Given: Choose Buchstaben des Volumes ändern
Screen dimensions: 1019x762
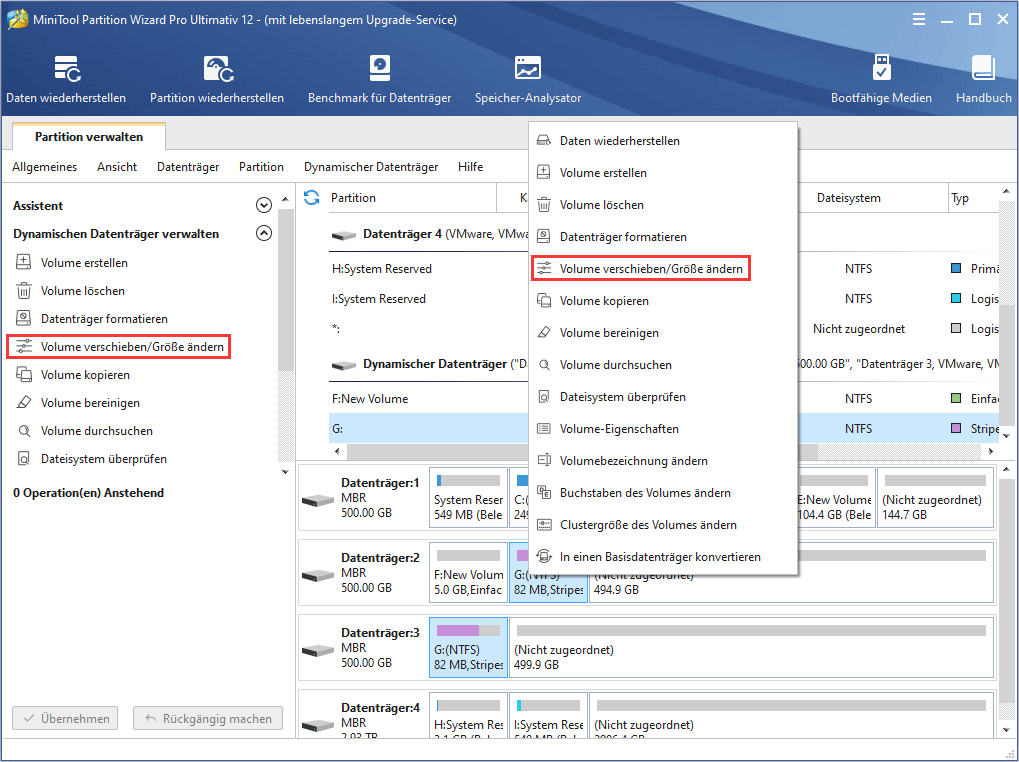Looking at the screenshot, I should click(x=663, y=492).
